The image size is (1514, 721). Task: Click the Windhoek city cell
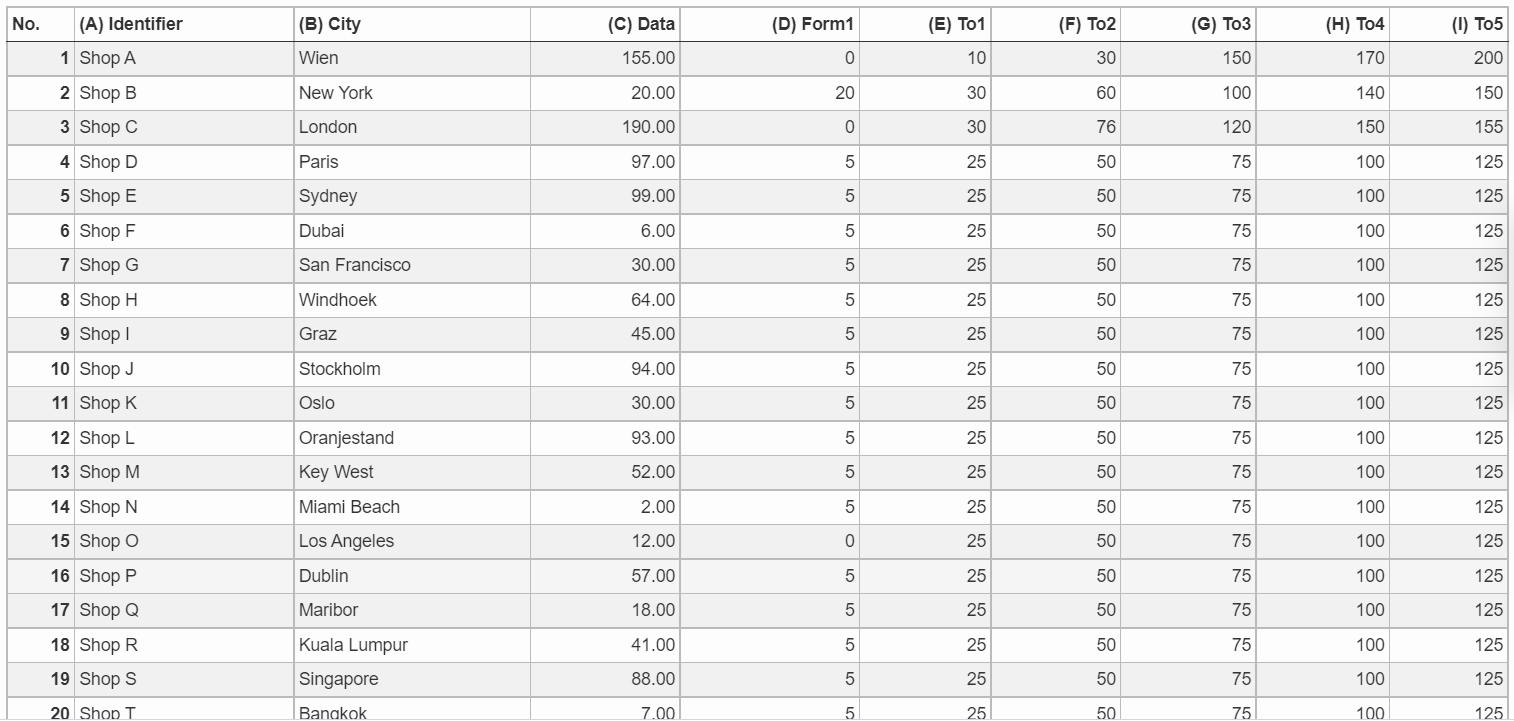pos(412,300)
